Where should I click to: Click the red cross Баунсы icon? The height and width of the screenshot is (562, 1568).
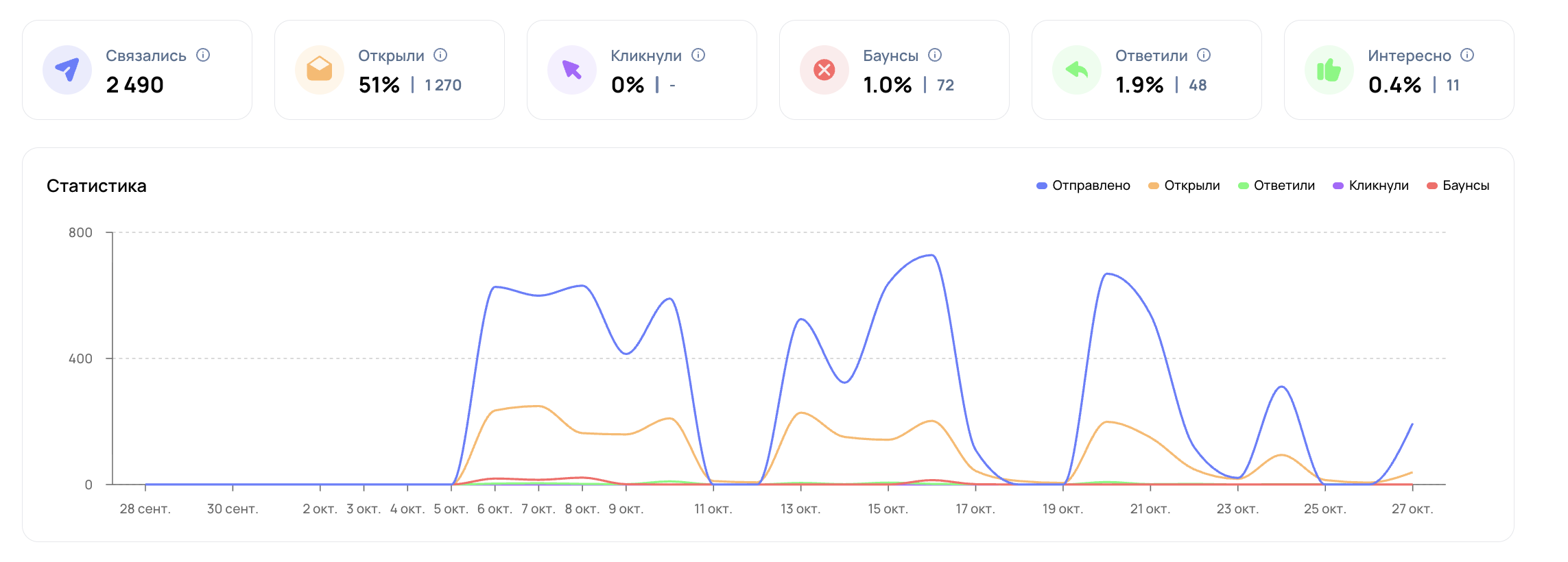coord(824,70)
